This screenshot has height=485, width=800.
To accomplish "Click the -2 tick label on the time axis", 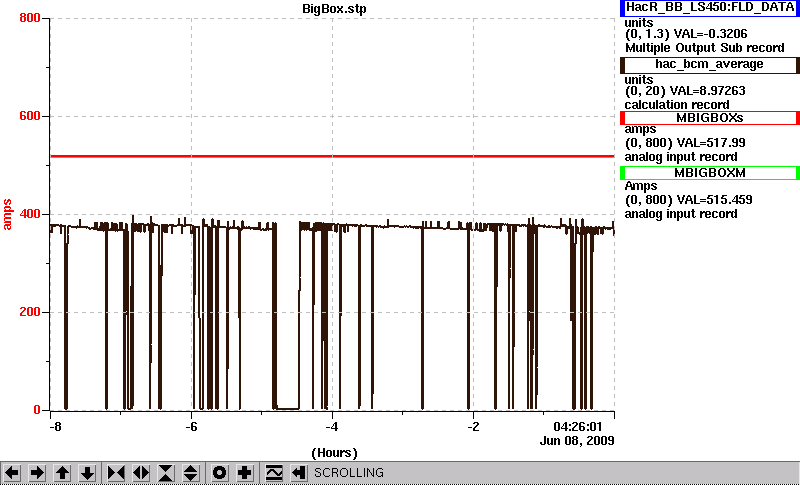I will pos(473,426).
